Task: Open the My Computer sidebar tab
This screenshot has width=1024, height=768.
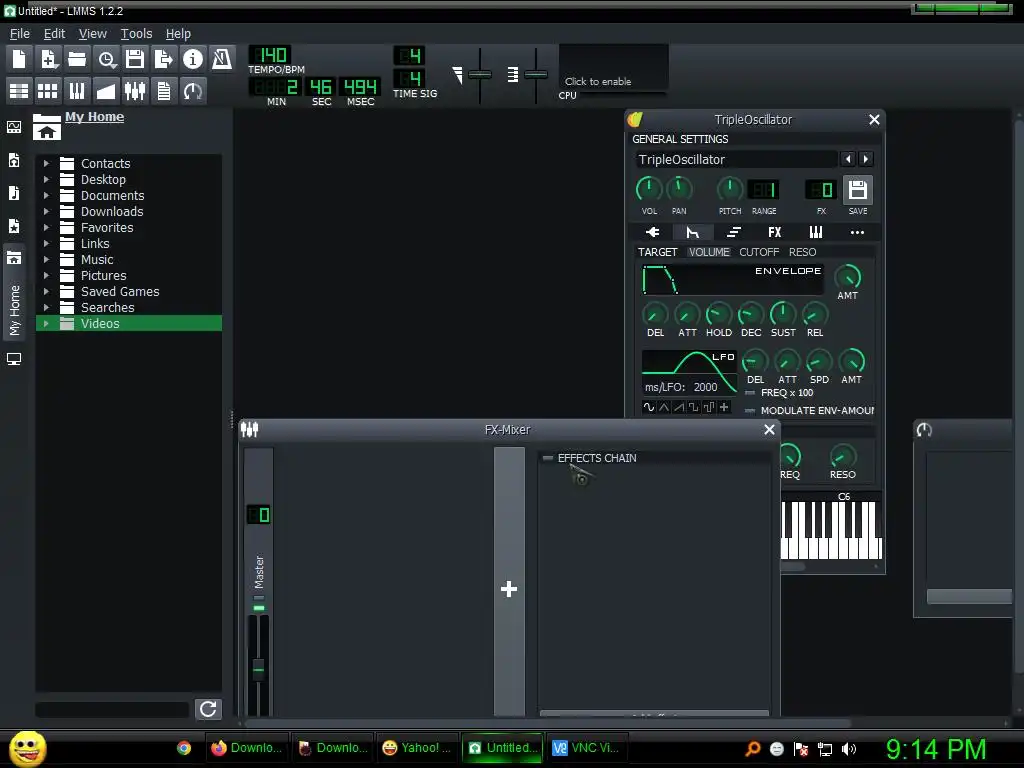Action: tap(14, 359)
